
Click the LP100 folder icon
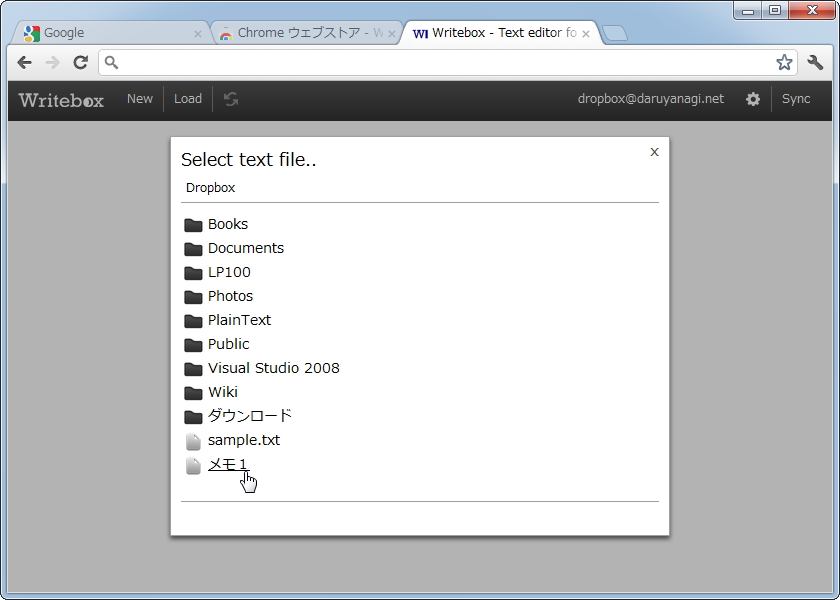(x=193, y=273)
